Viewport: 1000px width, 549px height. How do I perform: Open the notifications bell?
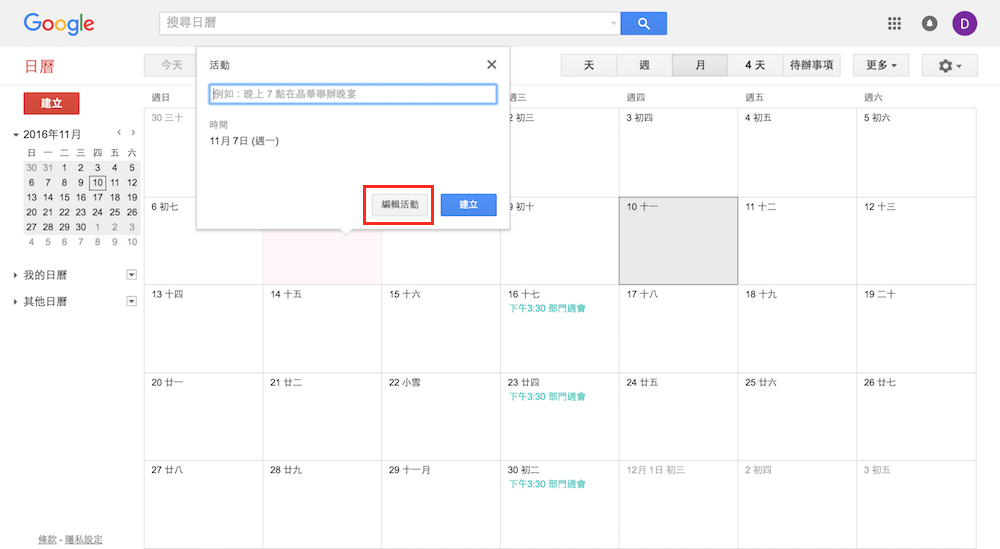929,23
